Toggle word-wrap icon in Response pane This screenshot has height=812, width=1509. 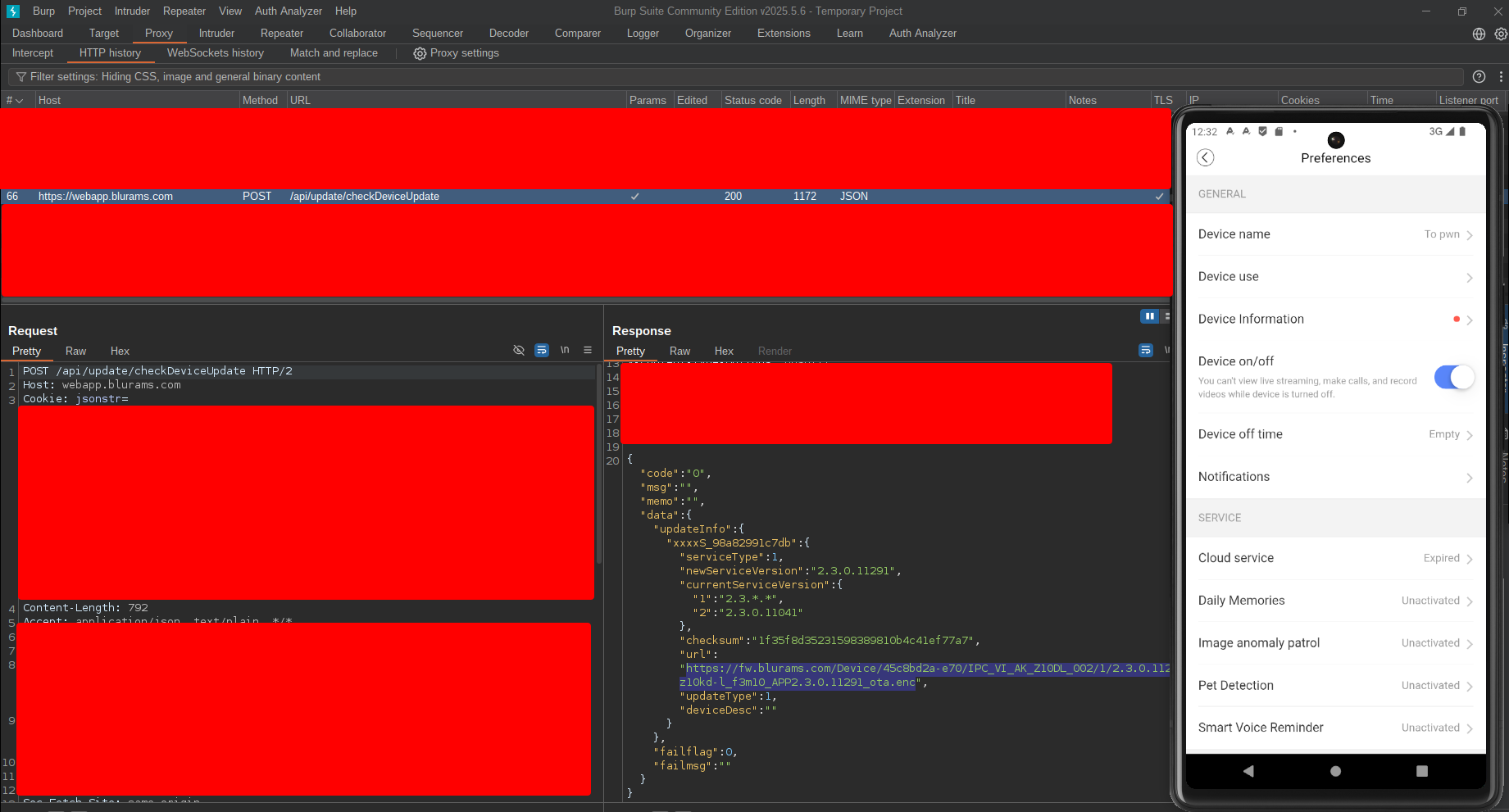click(1146, 350)
